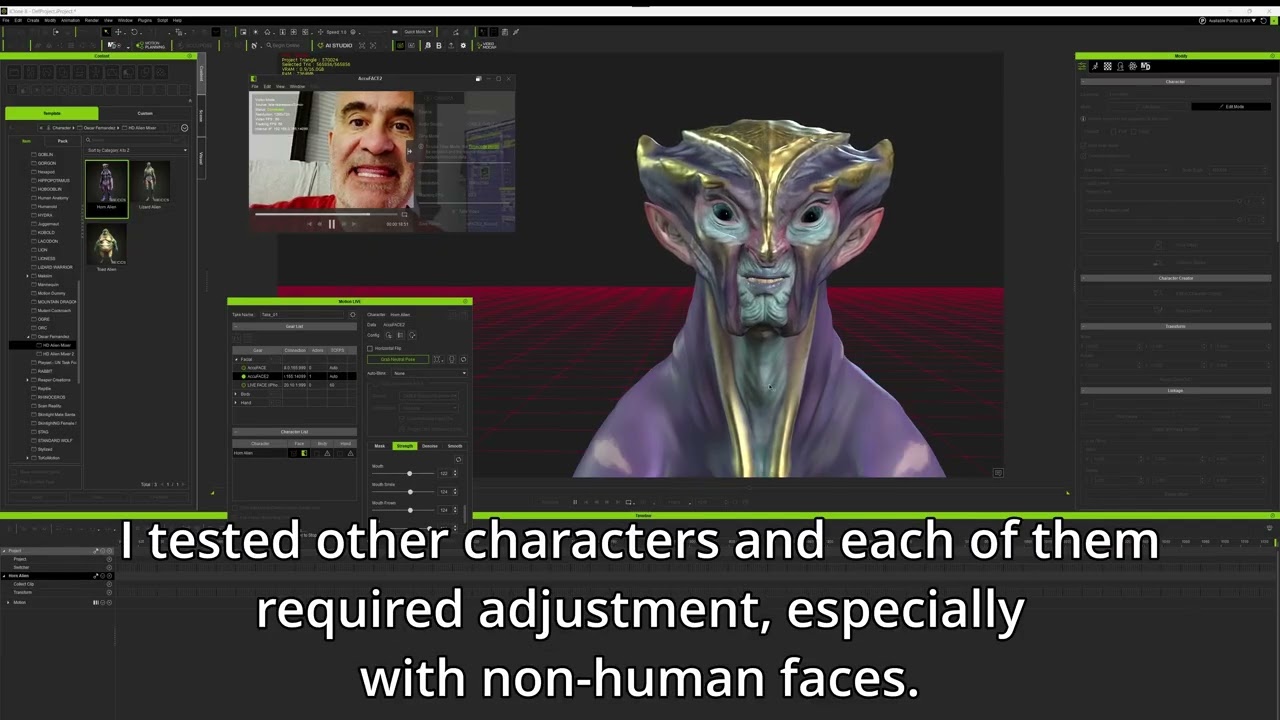Image resolution: width=1280 pixels, height=720 pixels.
Task: Switch to the Pack tab
Action: [x=62, y=141]
